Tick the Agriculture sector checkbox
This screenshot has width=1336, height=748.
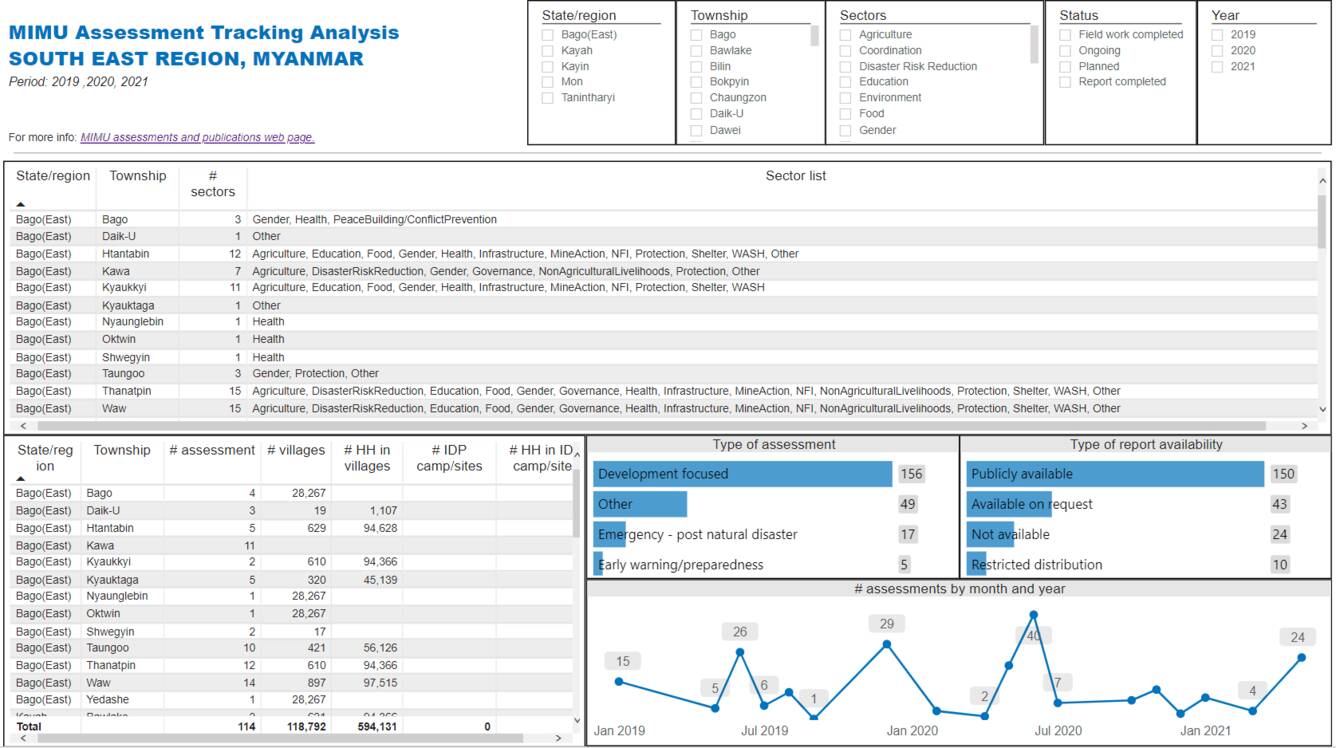(845, 35)
